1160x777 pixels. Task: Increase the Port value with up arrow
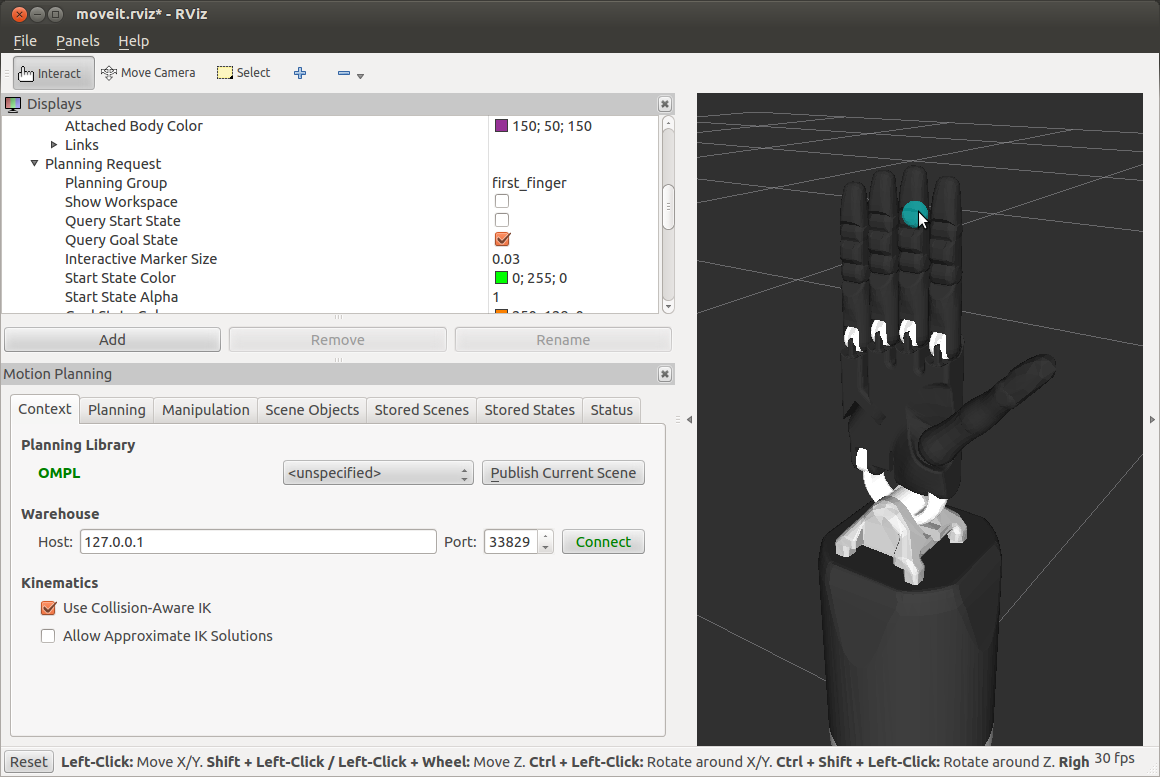coord(545,536)
